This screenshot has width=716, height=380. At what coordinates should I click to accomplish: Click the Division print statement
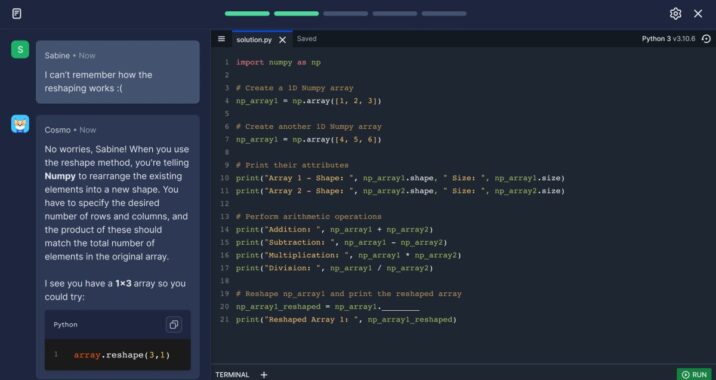coord(334,268)
